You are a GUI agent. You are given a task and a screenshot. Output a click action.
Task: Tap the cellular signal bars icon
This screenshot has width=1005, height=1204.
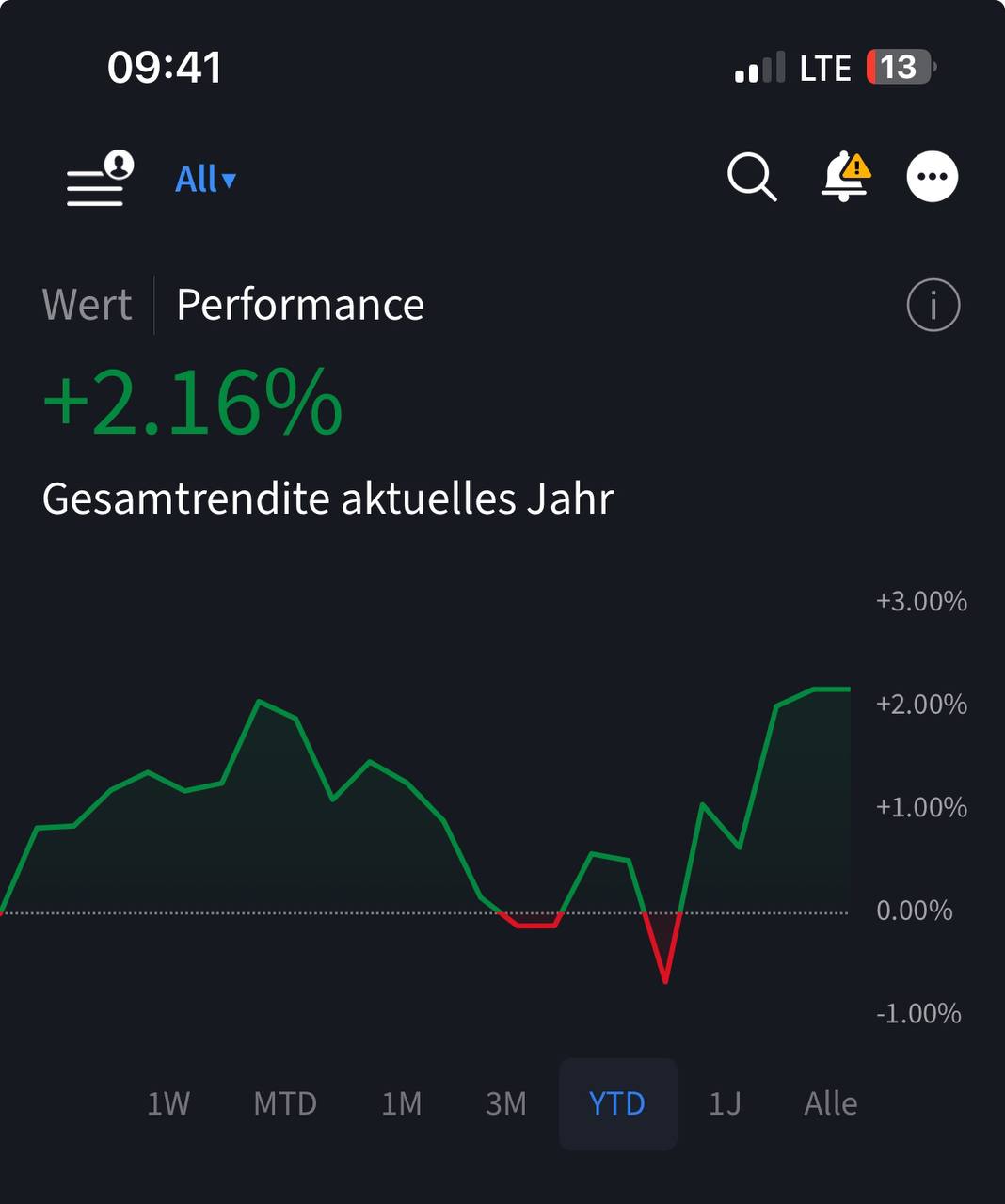[759, 69]
